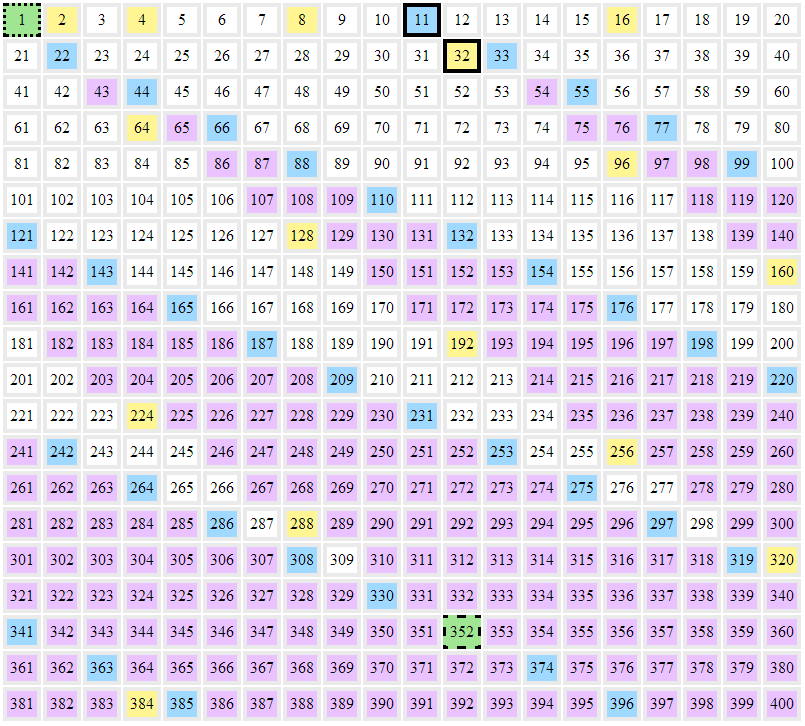Click the blue cell 99
This screenshot has width=805, height=726.
pos(742,164)
